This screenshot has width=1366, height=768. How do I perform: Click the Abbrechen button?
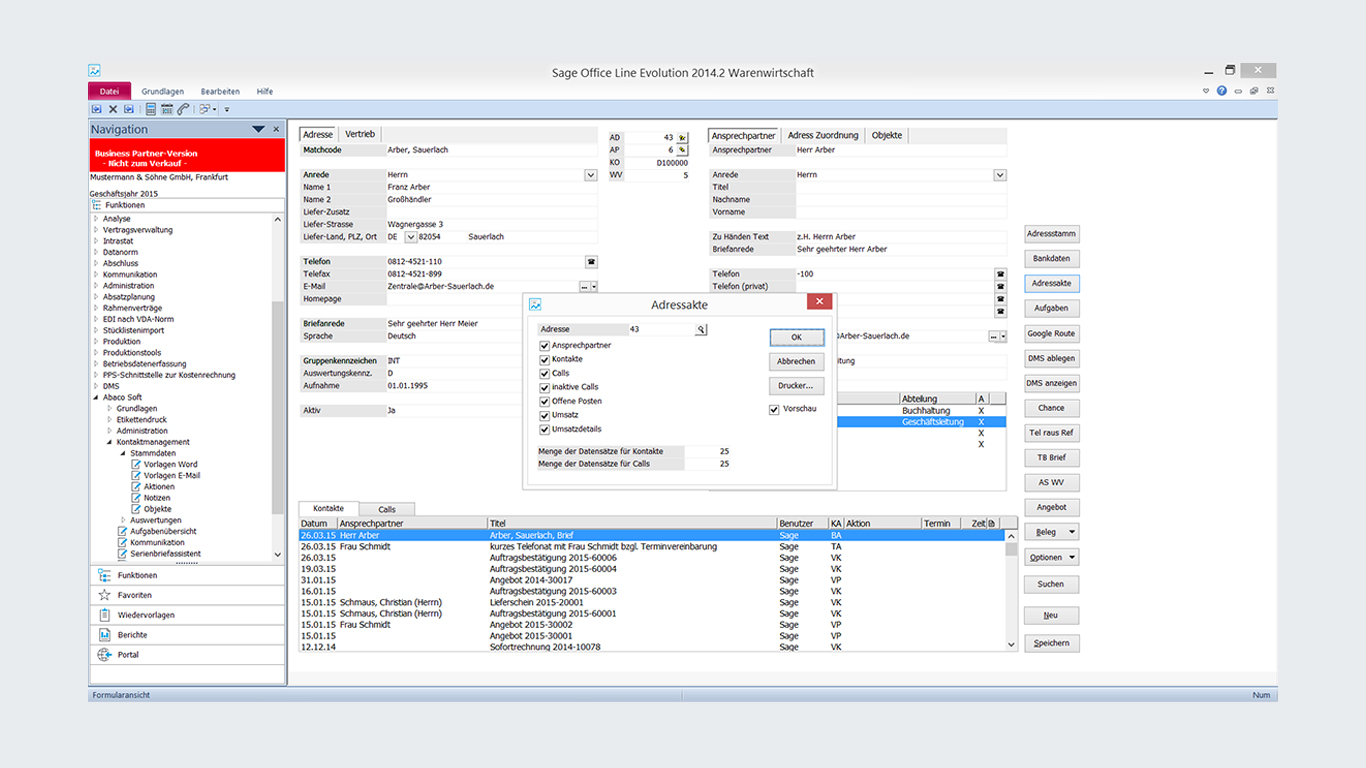[x=797, y=361]
